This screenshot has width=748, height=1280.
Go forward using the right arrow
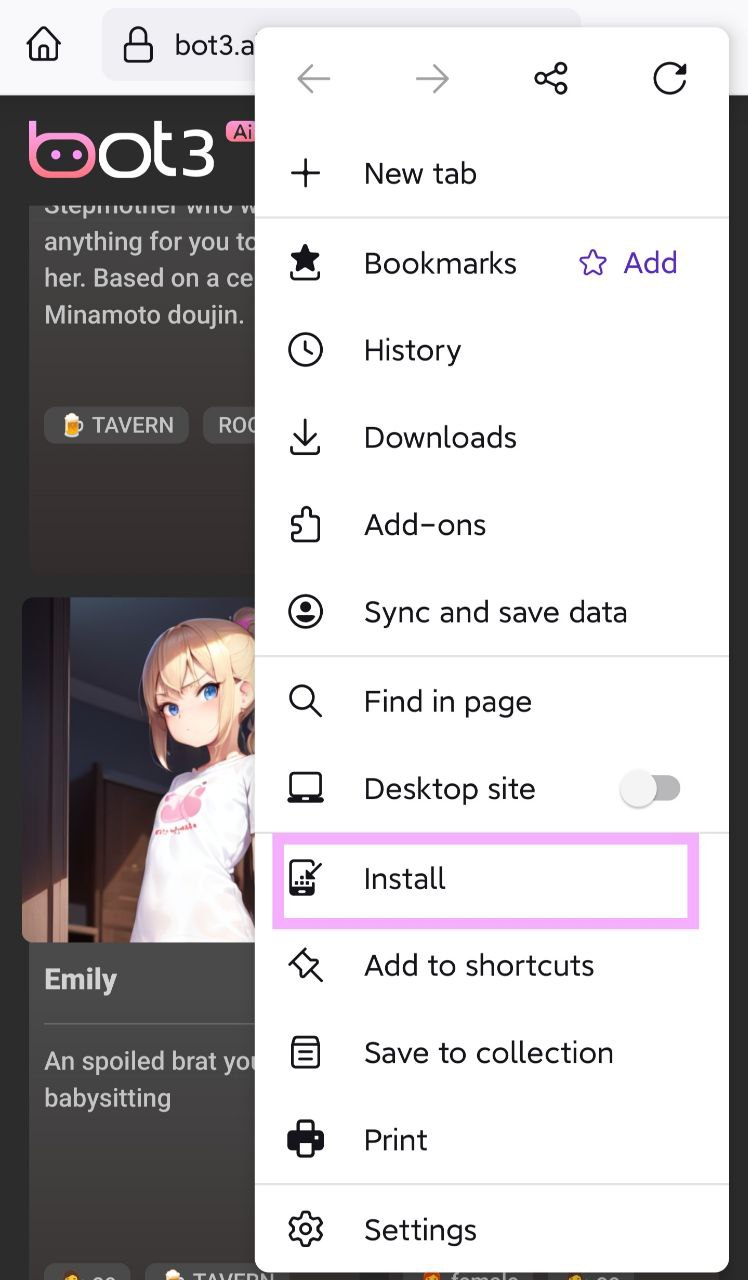[x=432, y=79]
